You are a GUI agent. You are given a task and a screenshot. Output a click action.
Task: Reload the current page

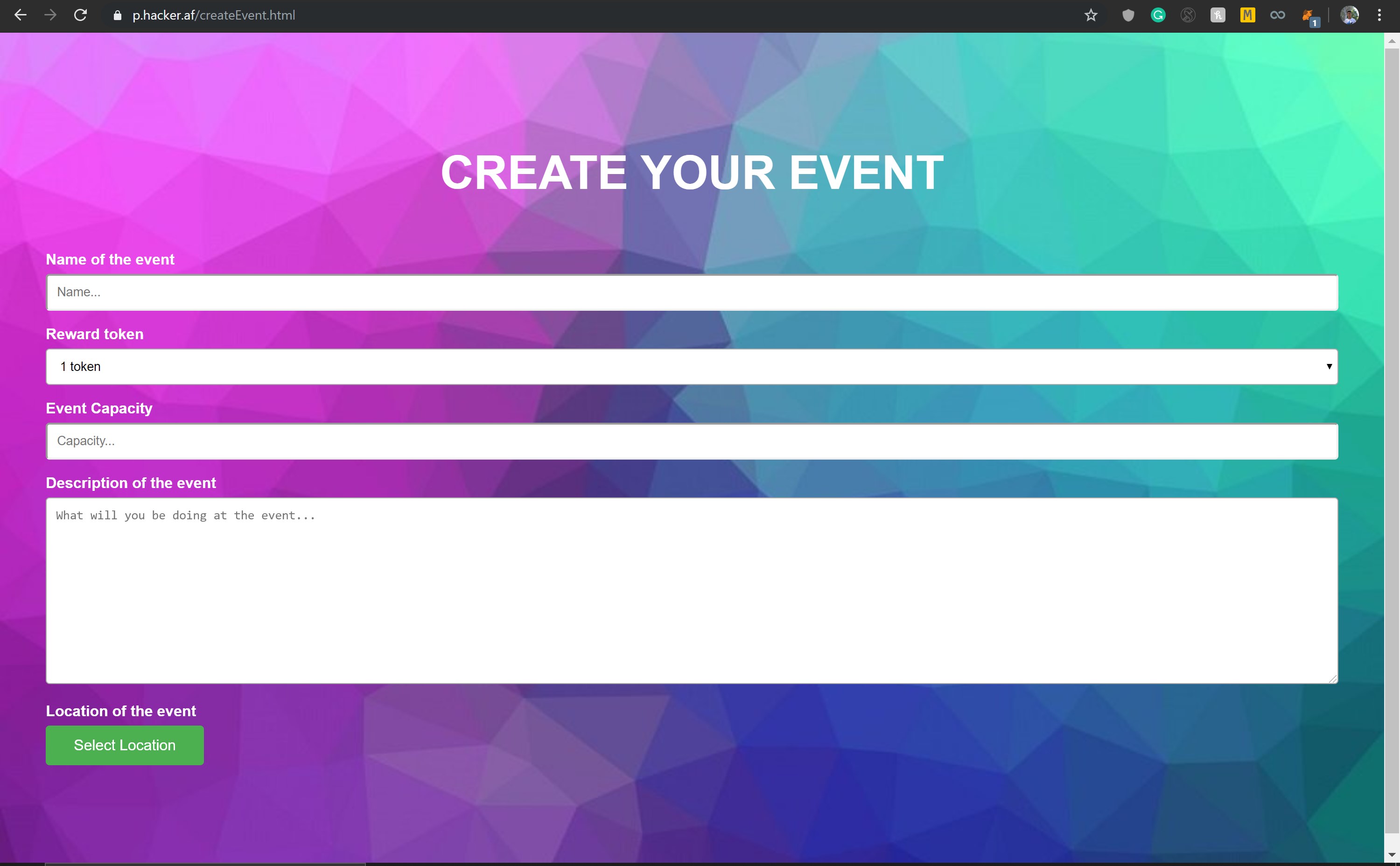coord(80,15)
